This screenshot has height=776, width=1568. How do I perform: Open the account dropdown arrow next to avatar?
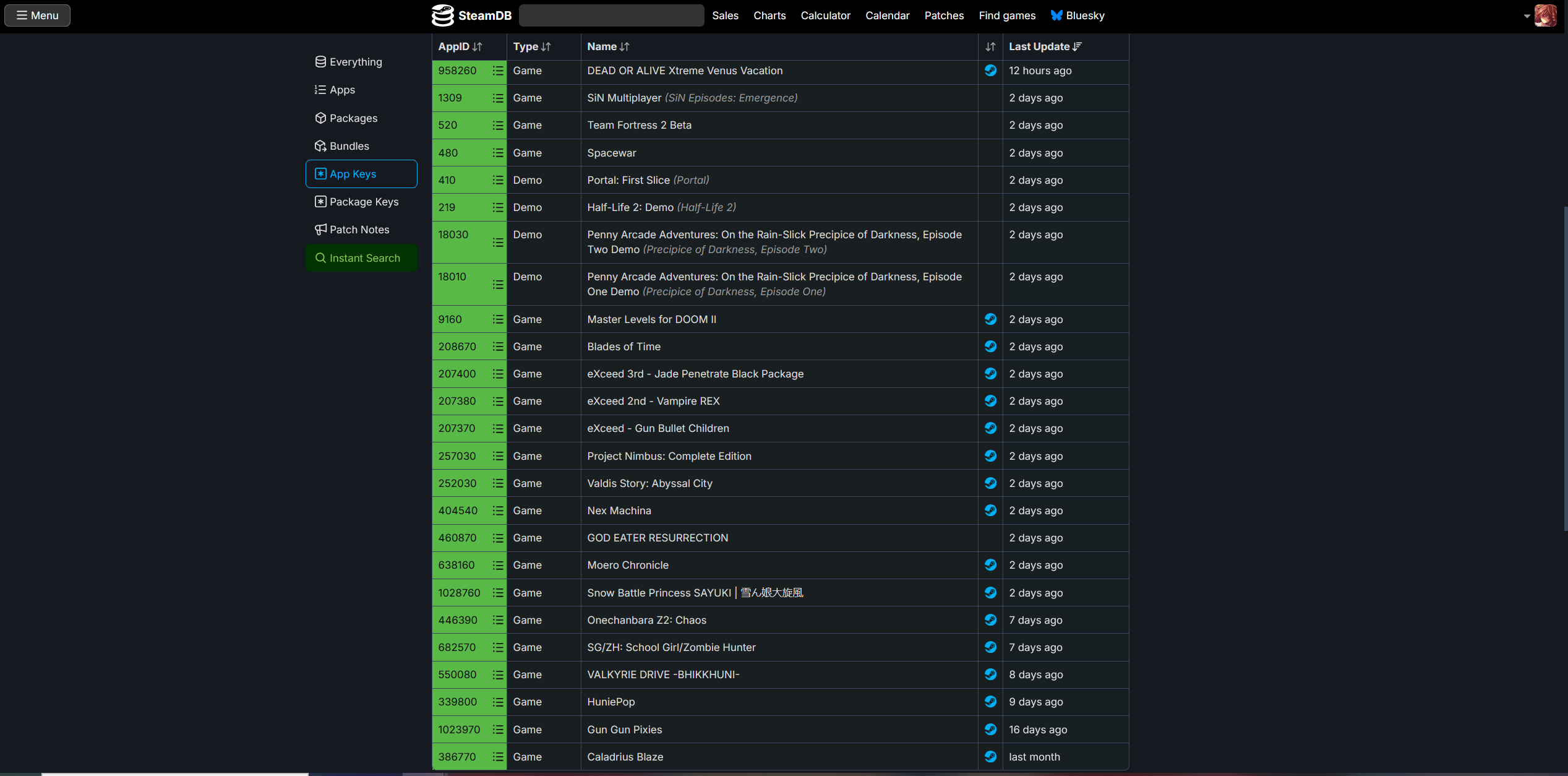point(1527,16)
